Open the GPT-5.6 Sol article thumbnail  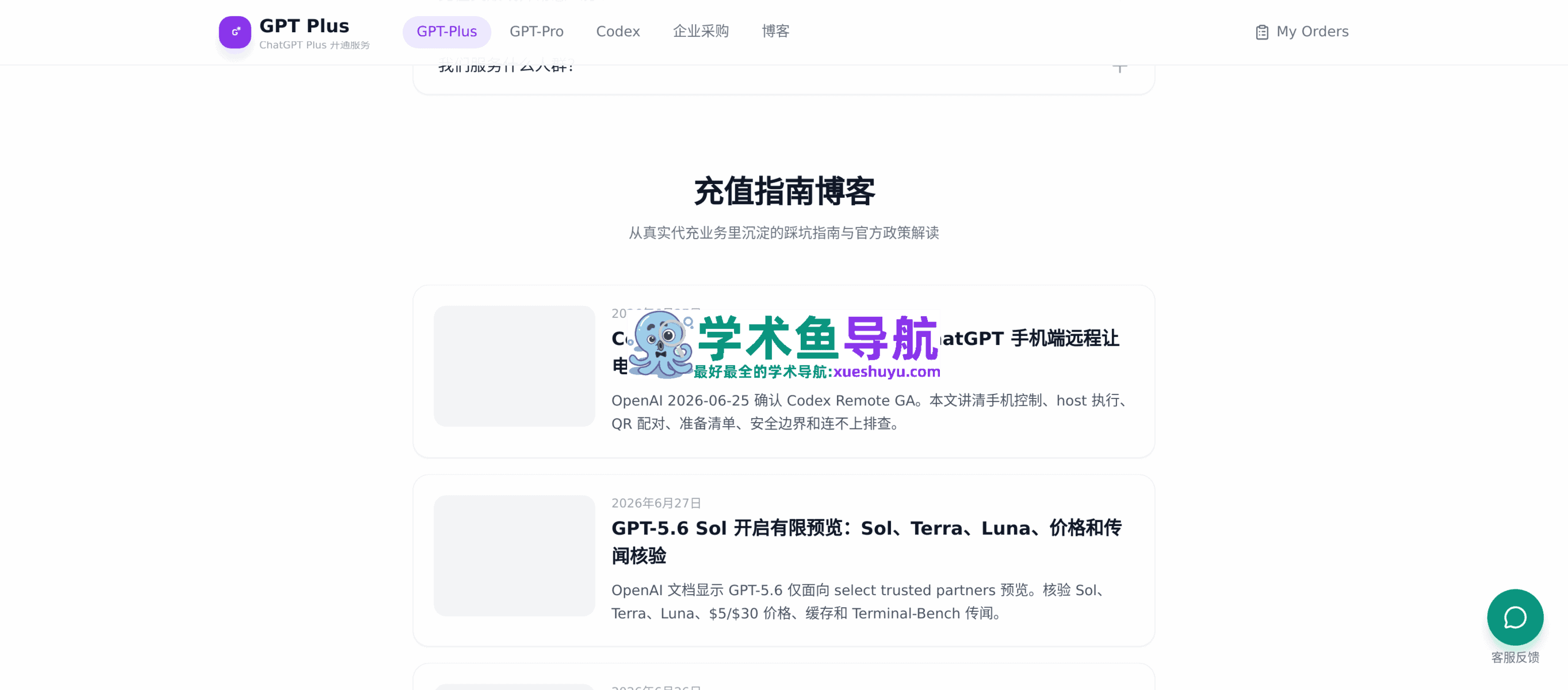[514, 555]
